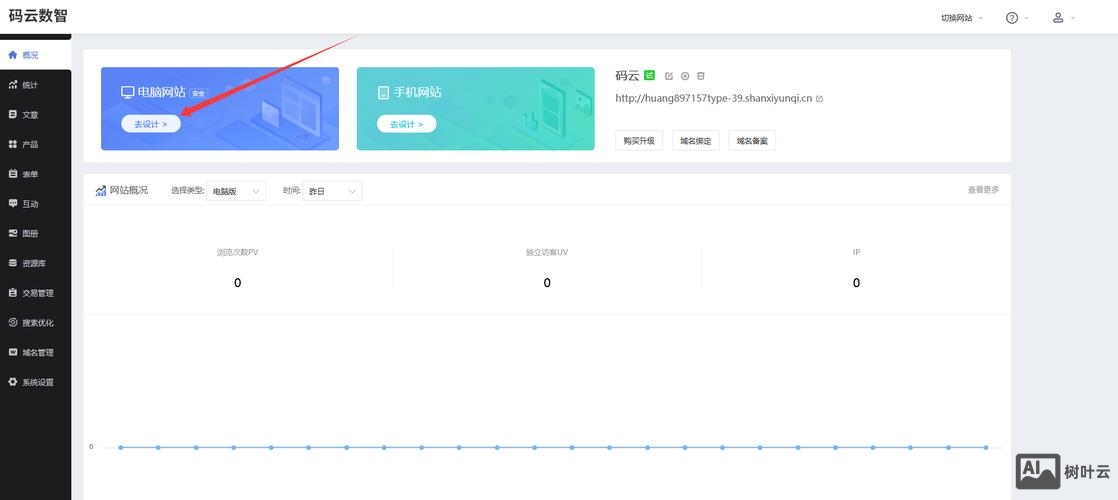Click 去设计 on the 电脑网站 card
1118x500 pixels.
(150, 123)
